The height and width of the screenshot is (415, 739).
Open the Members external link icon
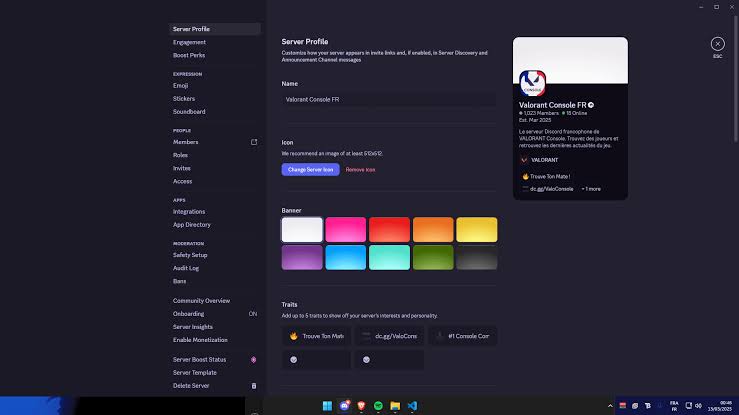point(254,142)
